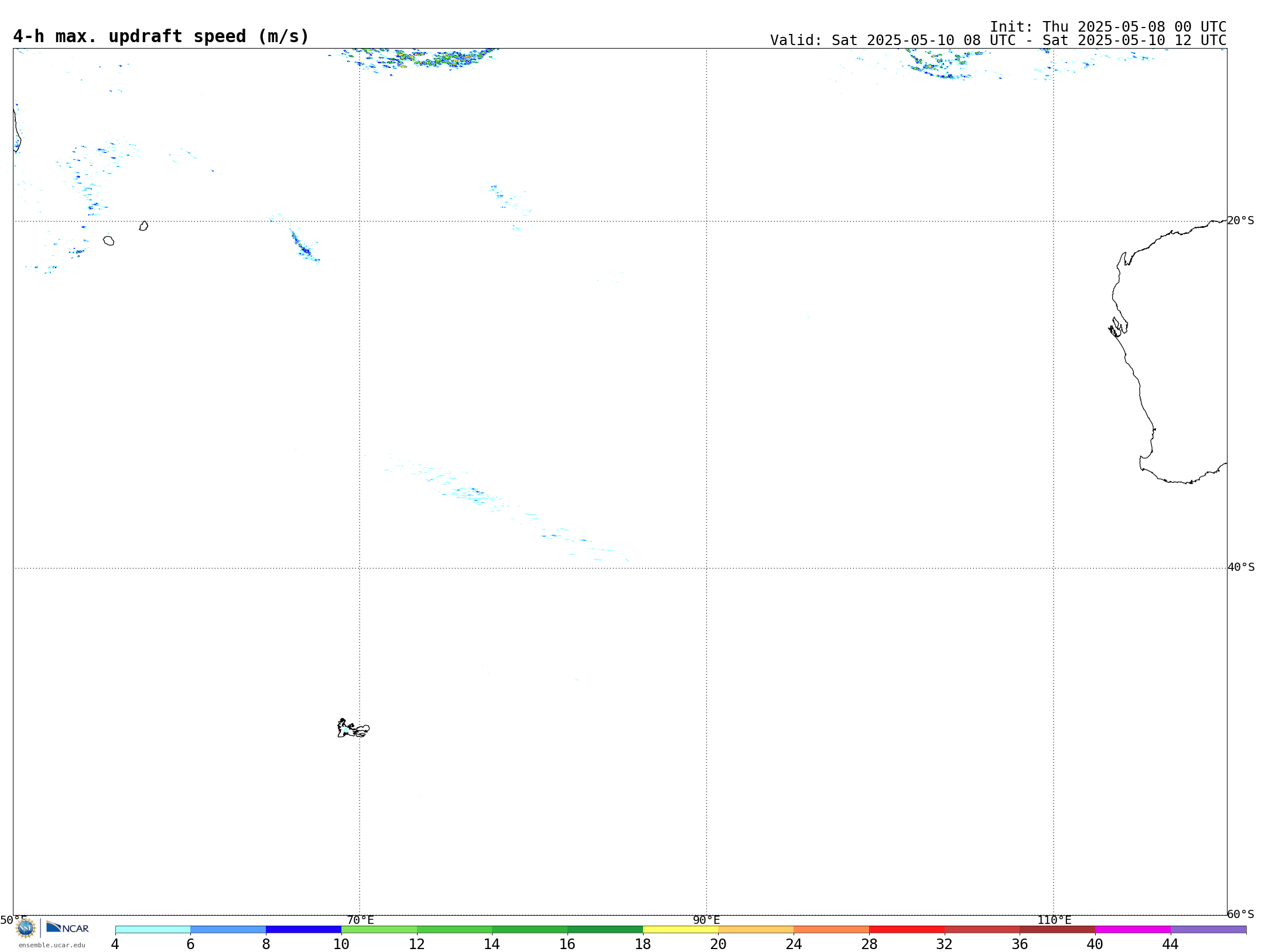Click the 70°E longitude label
The height and width of the screenshot is (952, 1265).
tap(360, 920)
